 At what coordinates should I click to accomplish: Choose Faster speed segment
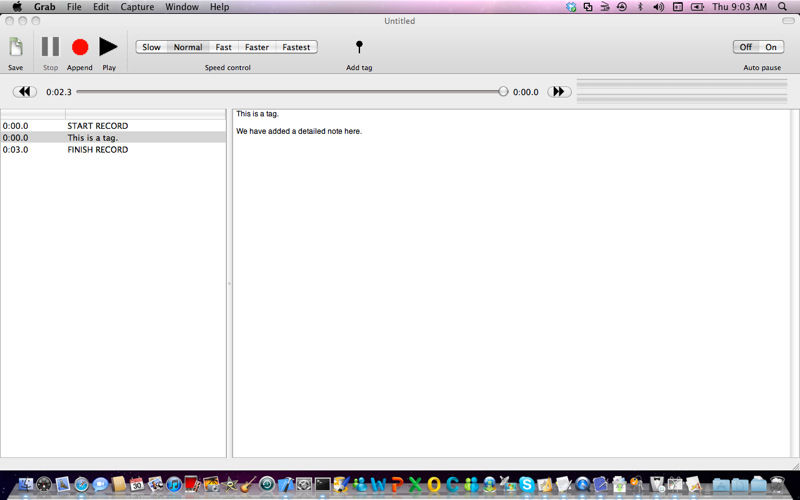click(257, 47)
